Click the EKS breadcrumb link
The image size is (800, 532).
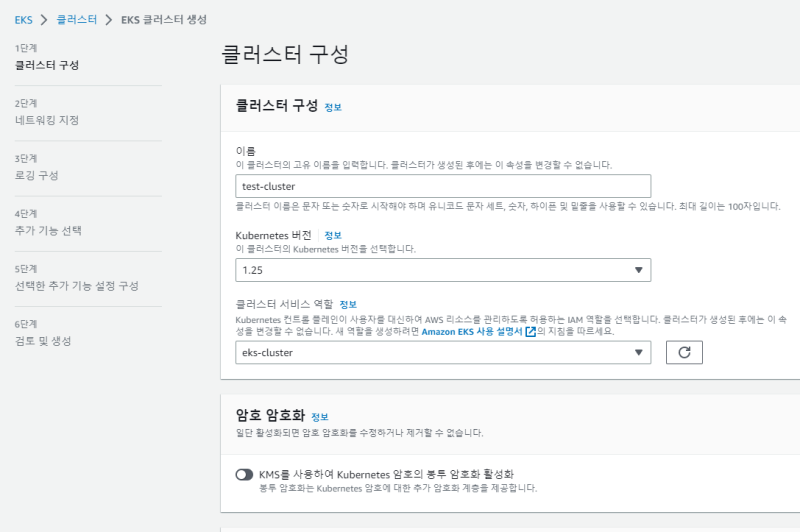pyautogui.click(x=23, y=20)
